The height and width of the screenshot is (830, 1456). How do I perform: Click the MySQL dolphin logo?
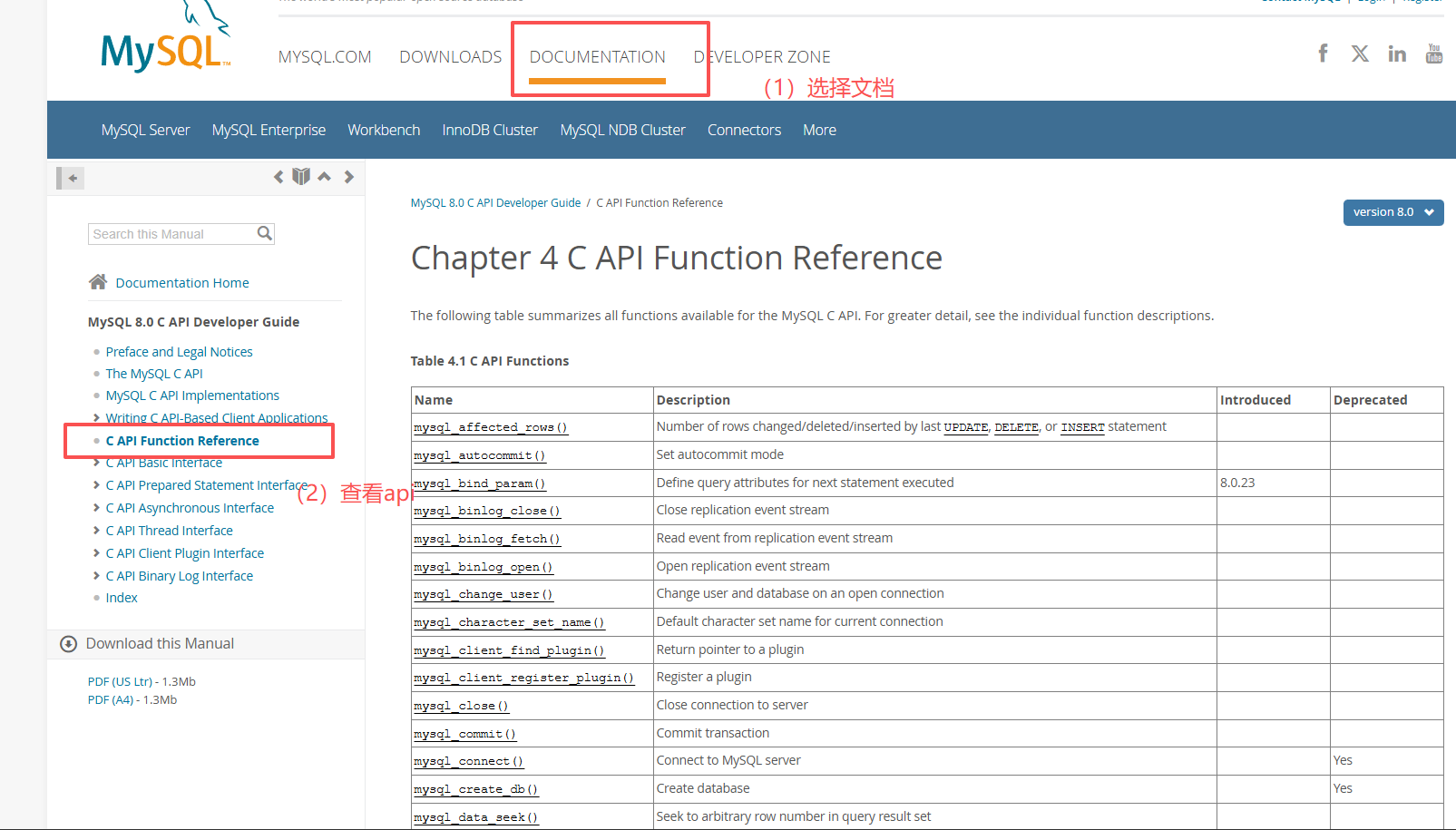(166, 38)
